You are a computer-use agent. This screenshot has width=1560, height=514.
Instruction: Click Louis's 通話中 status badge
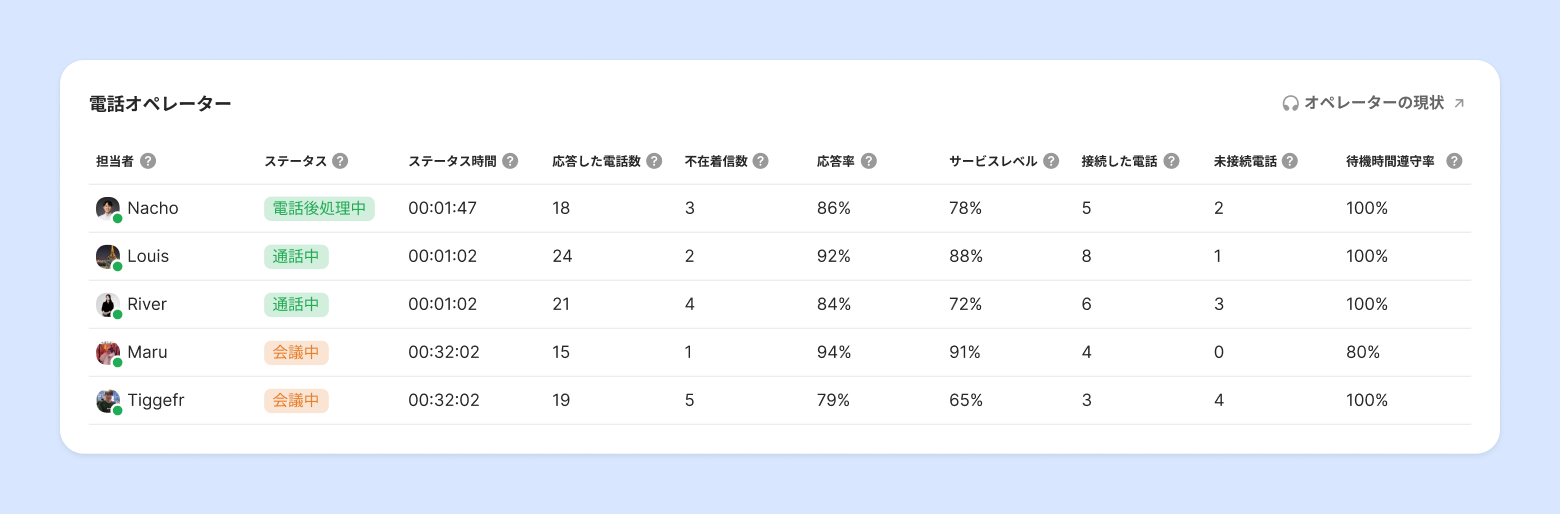click(296, 257)
